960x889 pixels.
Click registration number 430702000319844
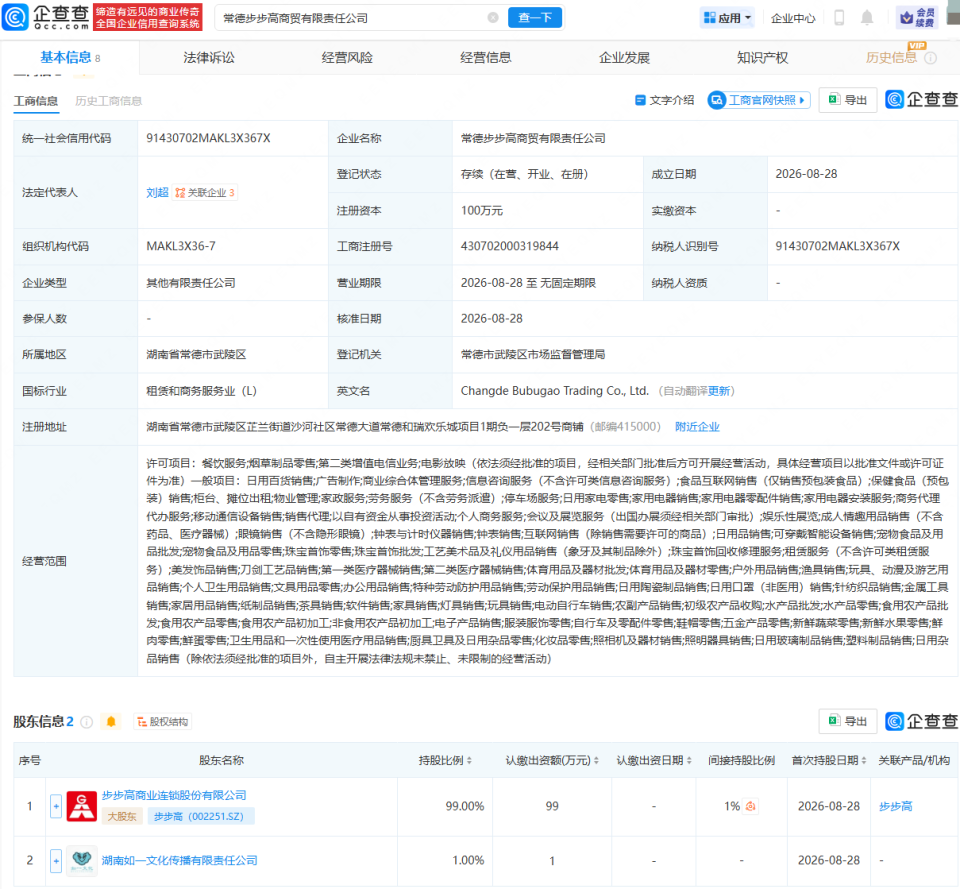click(510, 246)
